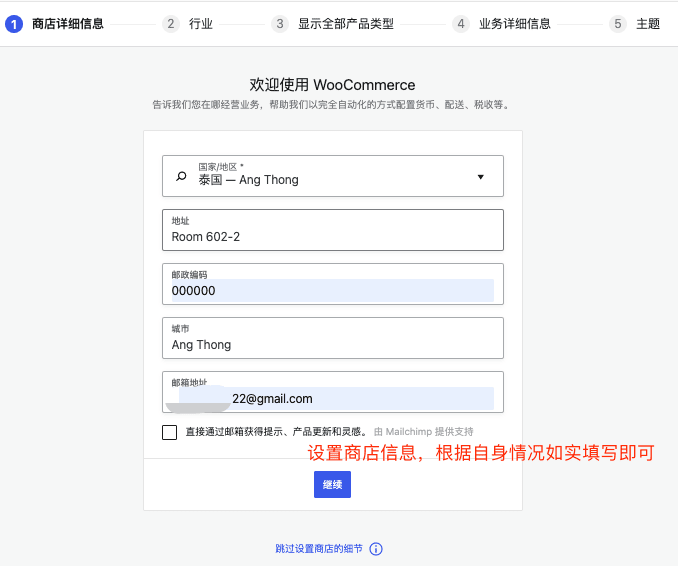Click the 直接通过邮箱获得提示 checkbox label
The width and height of the screenshot is (678, 566).
pyautogui.click(x=277, y=432)
